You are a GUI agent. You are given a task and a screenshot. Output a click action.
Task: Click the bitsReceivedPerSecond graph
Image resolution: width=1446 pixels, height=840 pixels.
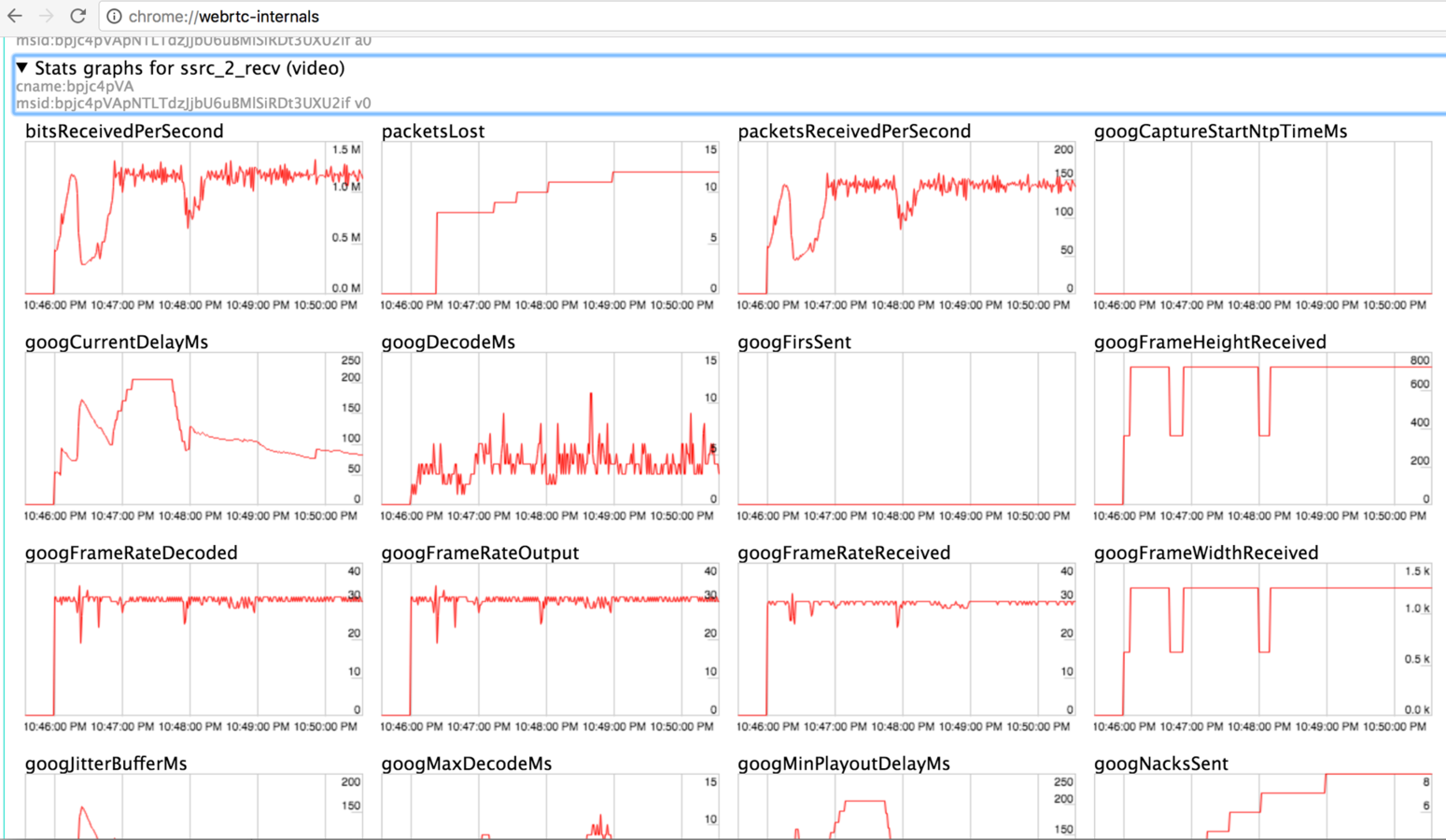click(193, 217)
